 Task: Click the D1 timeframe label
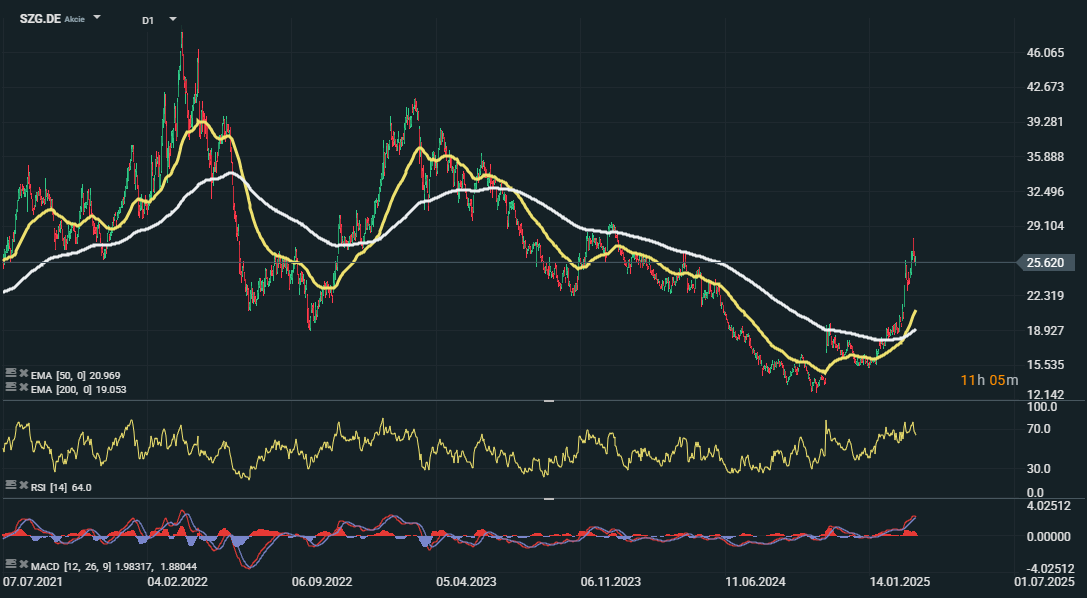coord(148,21)
